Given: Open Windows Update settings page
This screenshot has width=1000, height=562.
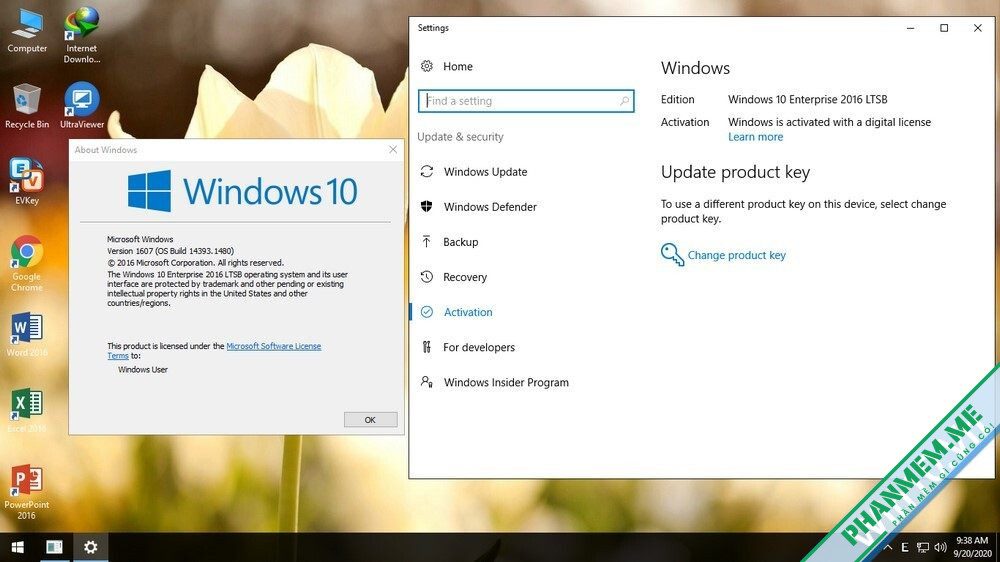Looking at the screenshot, I should coord(485,172).
